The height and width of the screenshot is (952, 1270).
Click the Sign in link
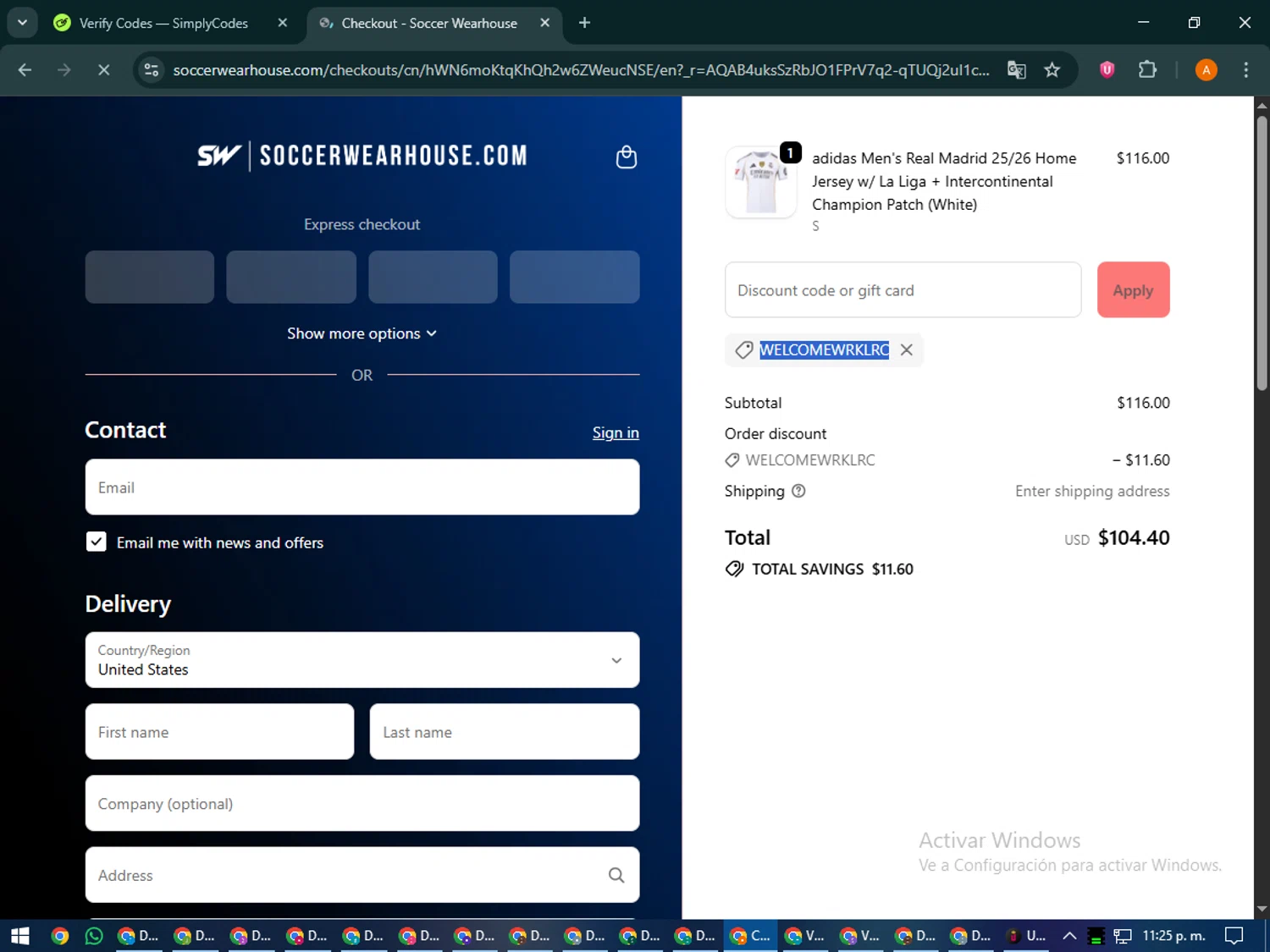click(616, 432)
